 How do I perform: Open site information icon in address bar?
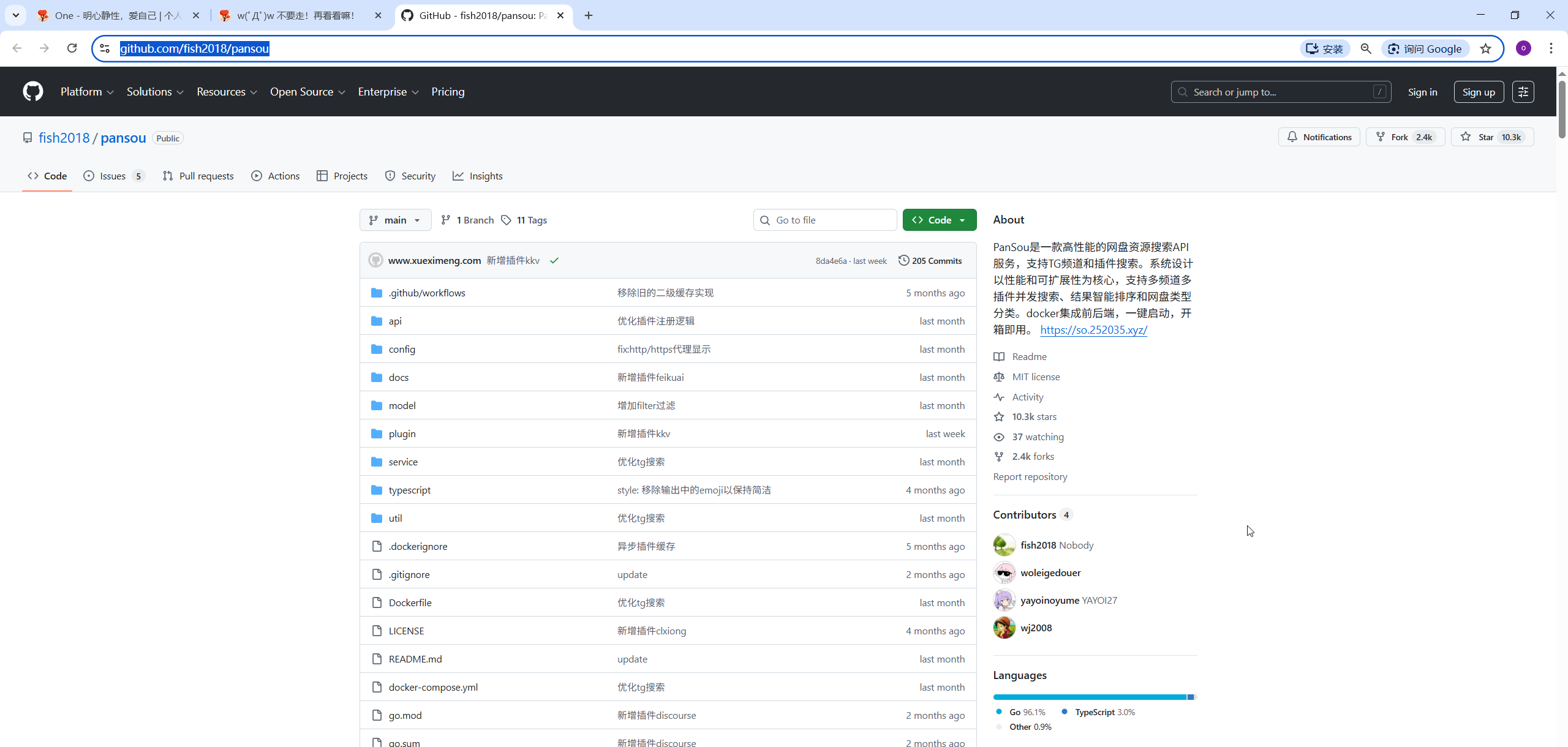tap(105, 48)
